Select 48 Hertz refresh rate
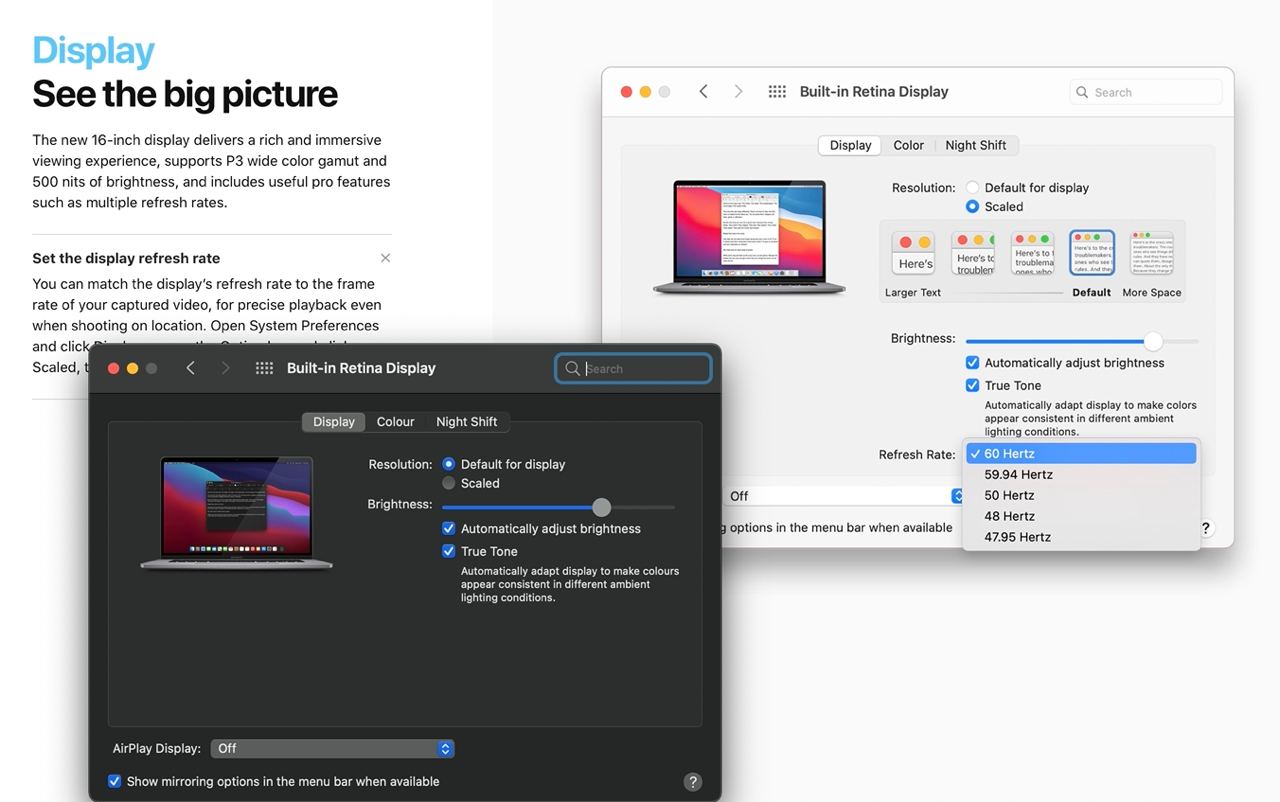 pyautogui.click(x=1081, y=516)
